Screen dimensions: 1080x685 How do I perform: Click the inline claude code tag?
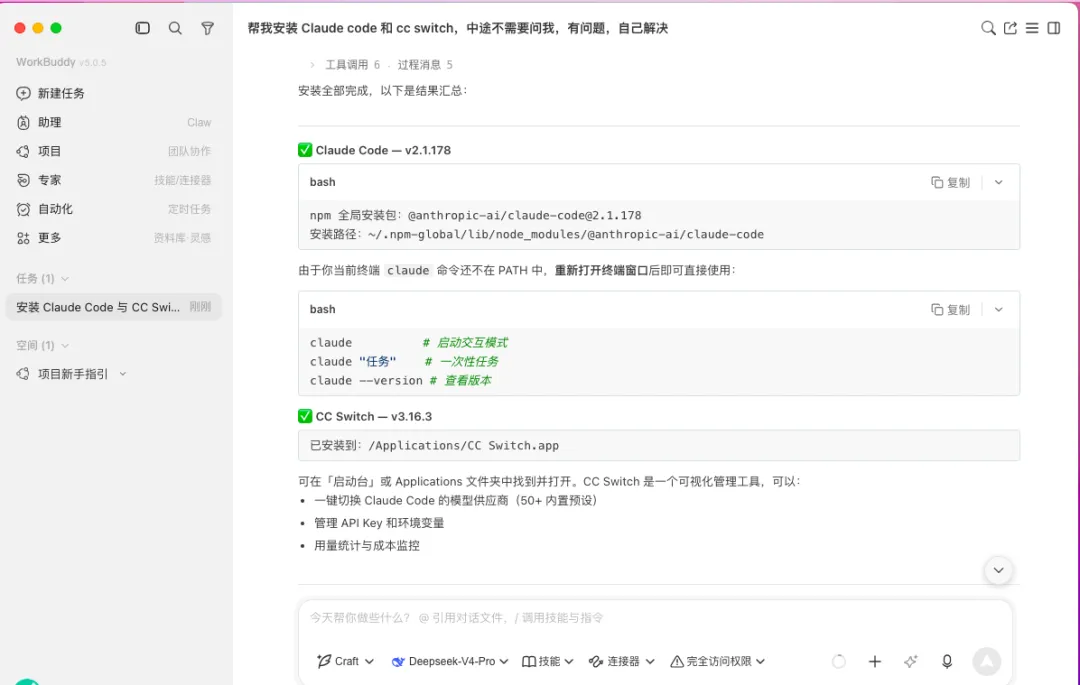(x=408, y=271)
